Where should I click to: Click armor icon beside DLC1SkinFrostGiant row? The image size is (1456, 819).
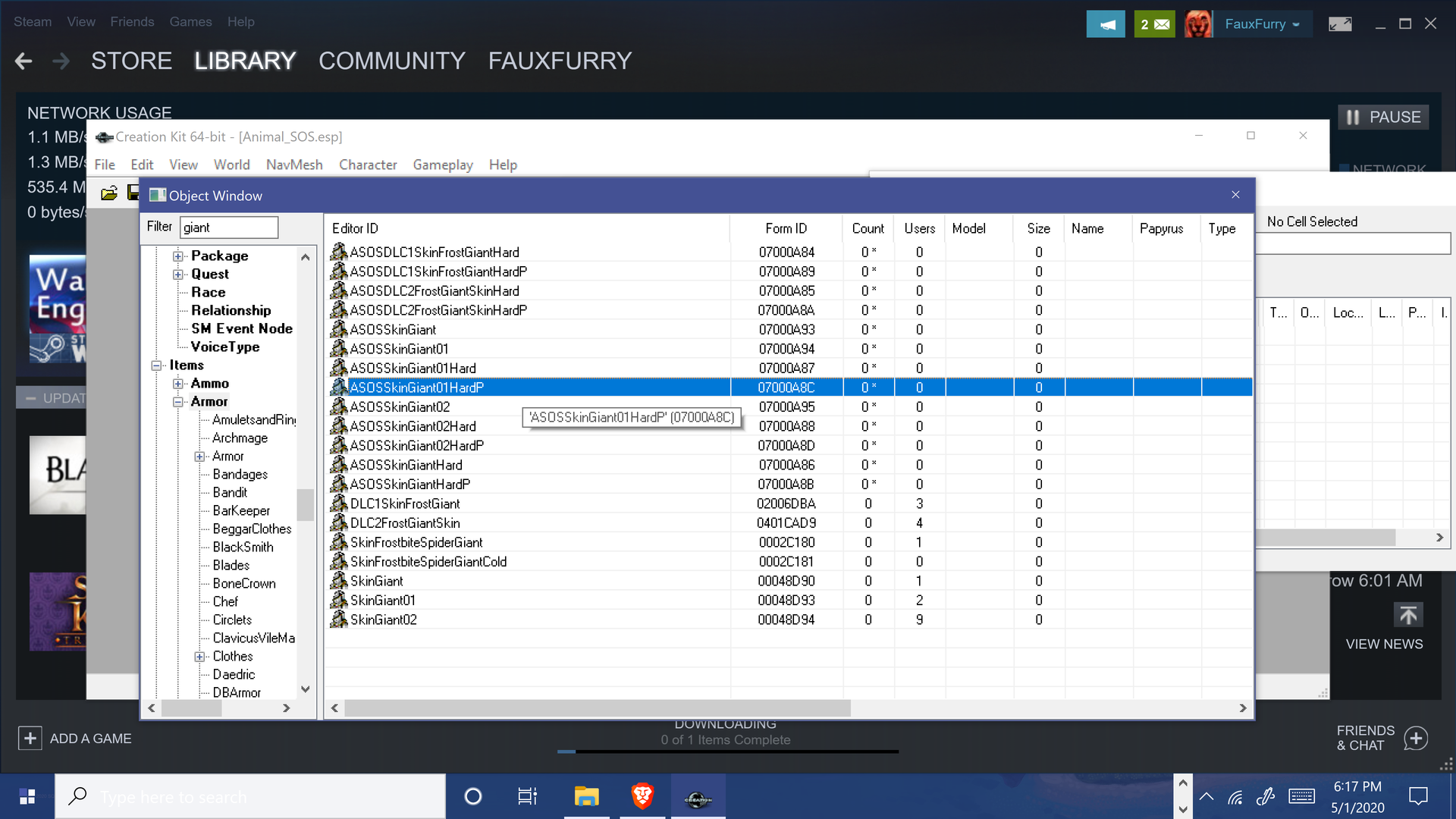coord(338,504)
